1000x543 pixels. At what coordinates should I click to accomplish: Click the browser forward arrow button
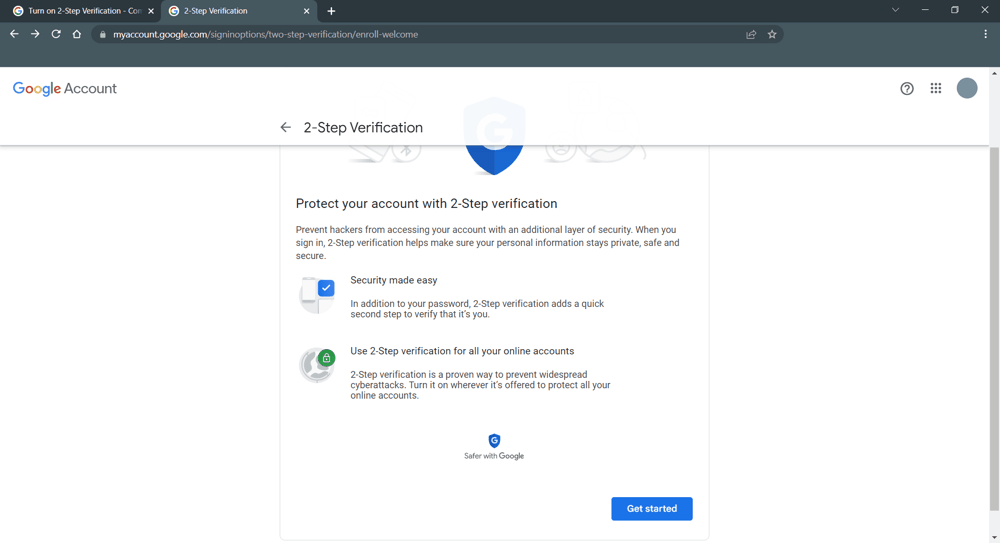tap(35, 34)
